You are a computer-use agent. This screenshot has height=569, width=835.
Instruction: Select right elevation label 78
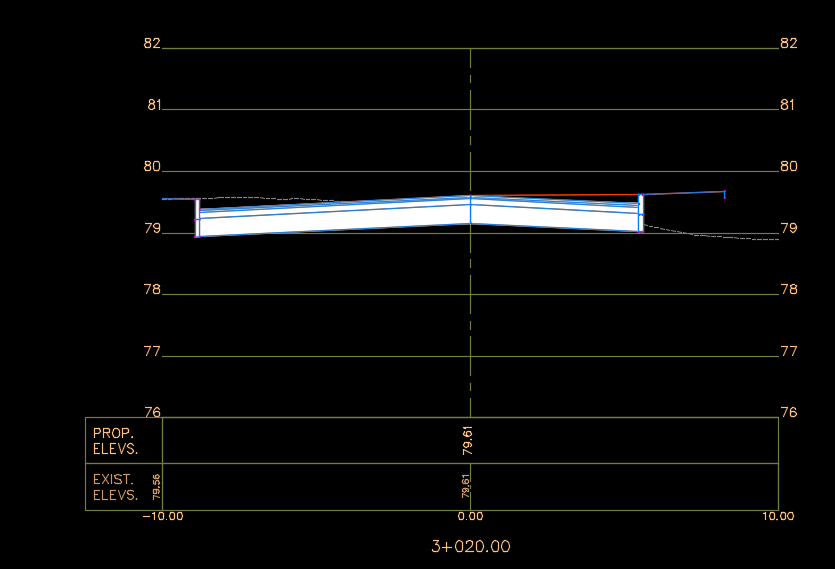(x=789, y=289)
